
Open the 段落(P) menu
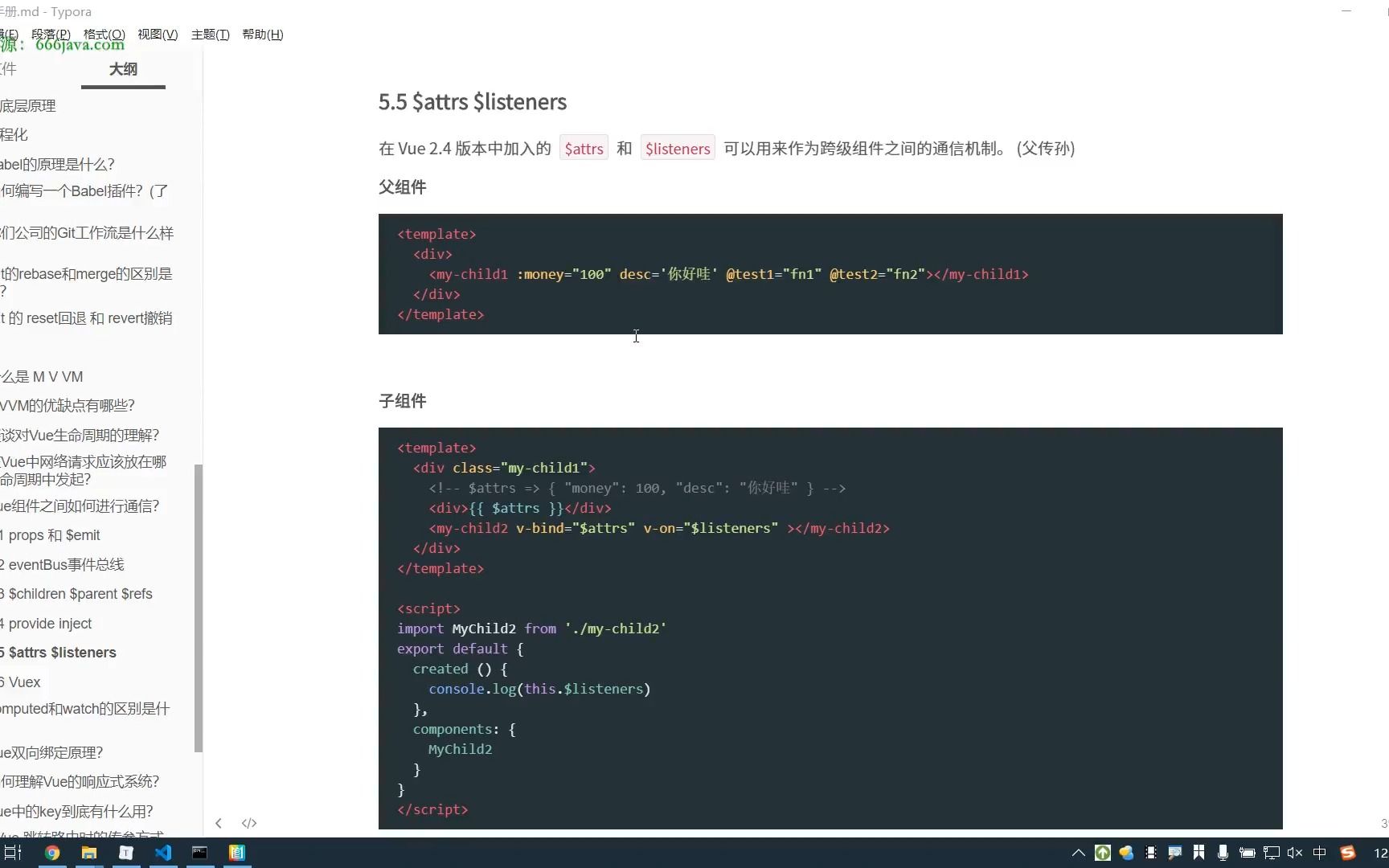pos(51,35)
